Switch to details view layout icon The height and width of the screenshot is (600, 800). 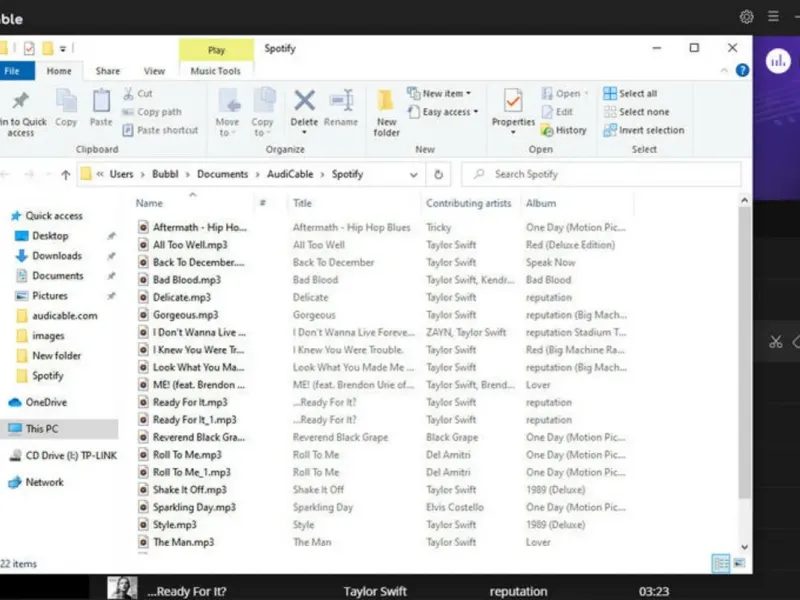[x=720, y=563]
